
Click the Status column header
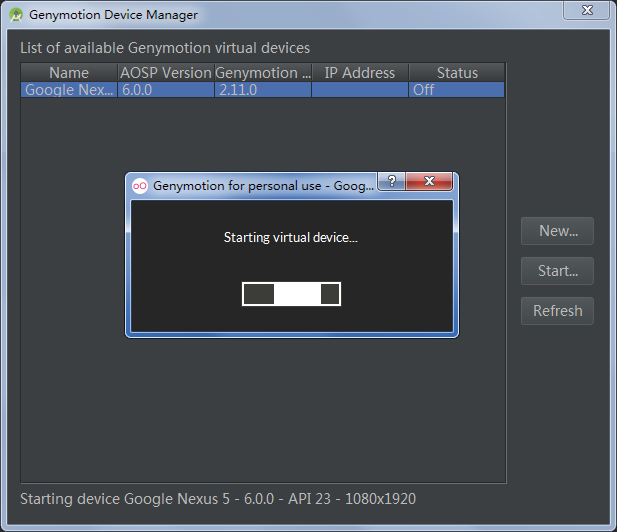[x=457, y=73]
